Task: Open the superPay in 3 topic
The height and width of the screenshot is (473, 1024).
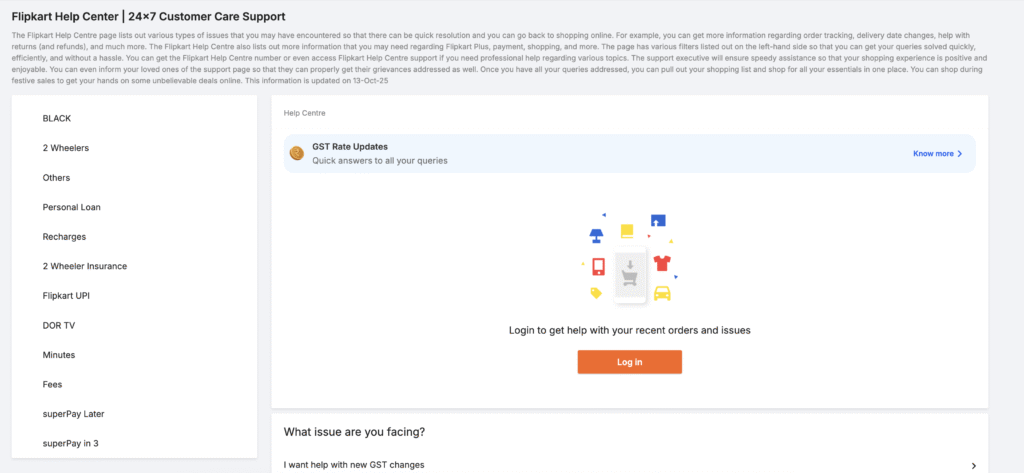Action: click(x=70, y=443)
